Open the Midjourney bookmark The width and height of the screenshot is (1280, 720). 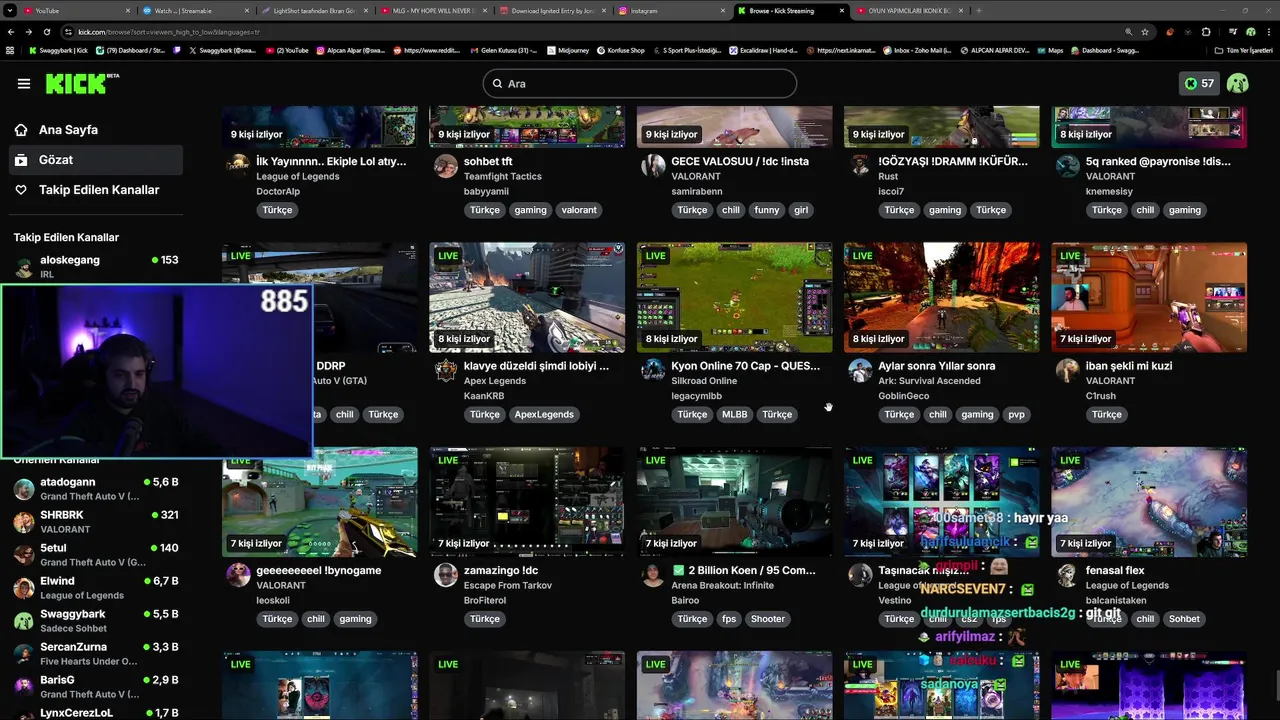click(x=567, y=50)
